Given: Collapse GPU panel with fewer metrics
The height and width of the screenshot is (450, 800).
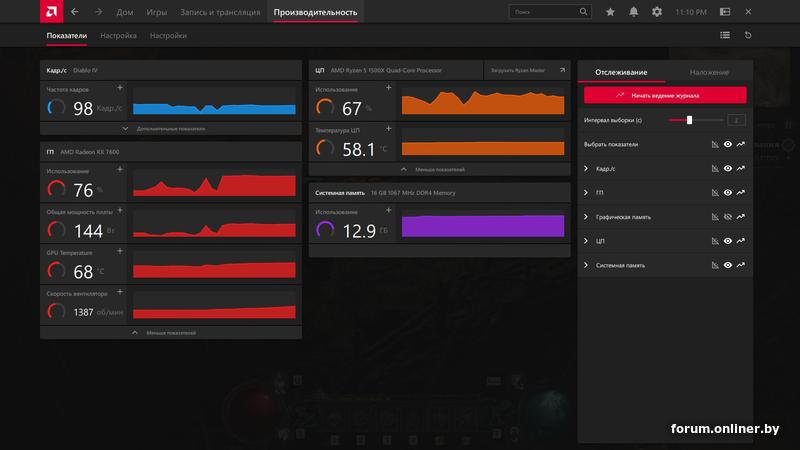Looking at the screenshot, I should click(171, 333).
